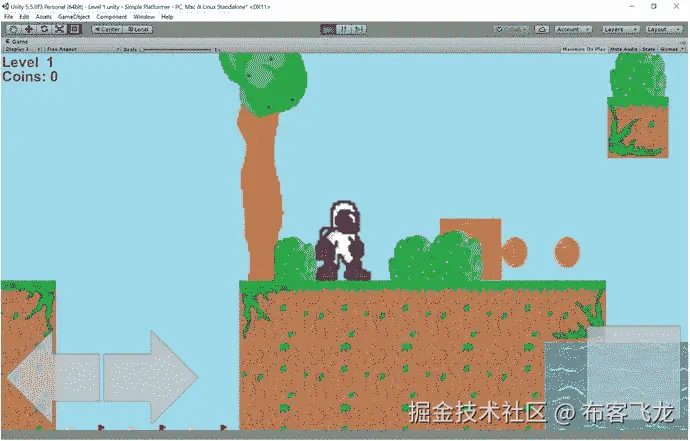Image resolution: width=690 pixels, height=441 pixels.
Task: Click the astronaut player character
Action: [x=343, y=241]
